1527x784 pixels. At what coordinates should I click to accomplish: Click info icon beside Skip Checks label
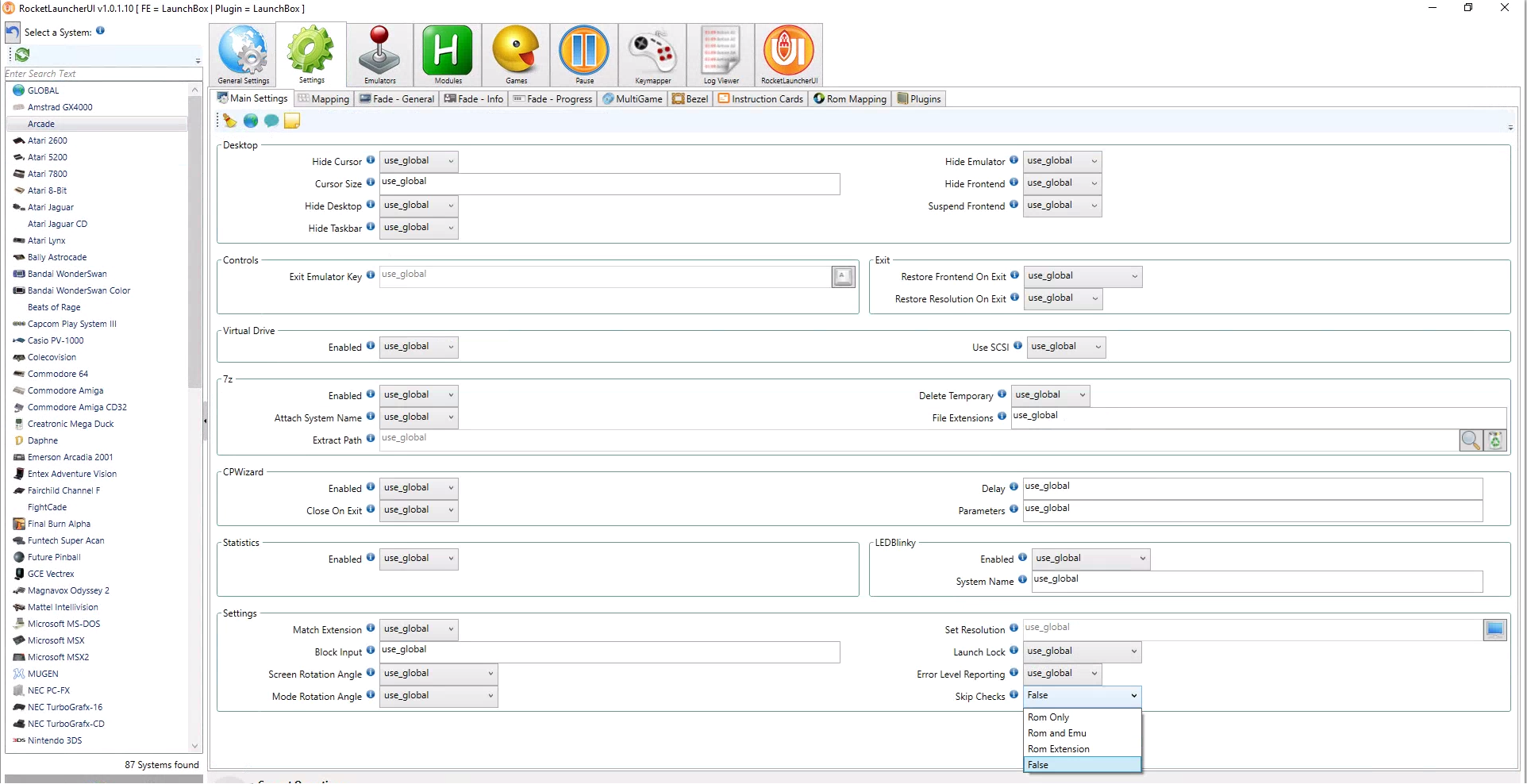coord(1014,695)
